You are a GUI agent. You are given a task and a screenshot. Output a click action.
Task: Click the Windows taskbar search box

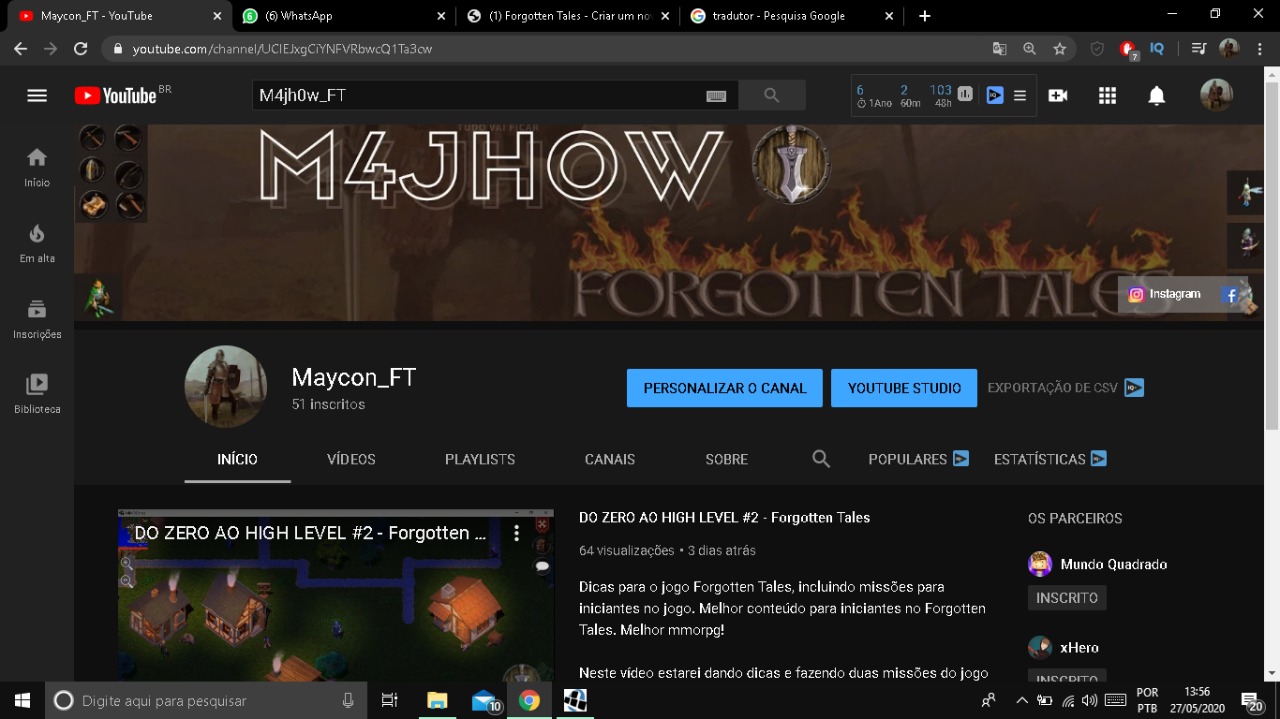pyautogui.click(x=208, y=700)
